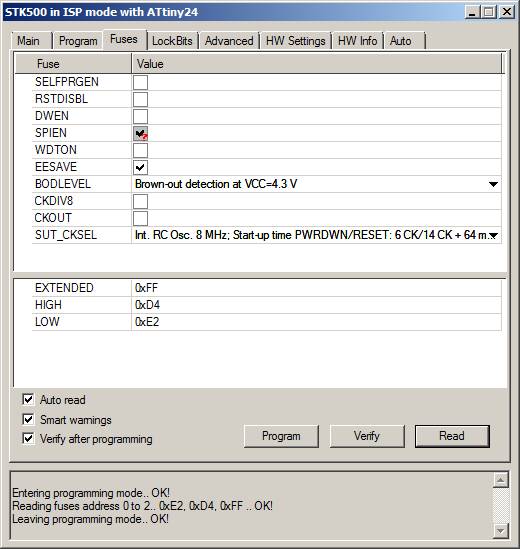Expand the BODLEVEL dropdown arrow
This screenshot has width=520, height=549.
(493, 184)
